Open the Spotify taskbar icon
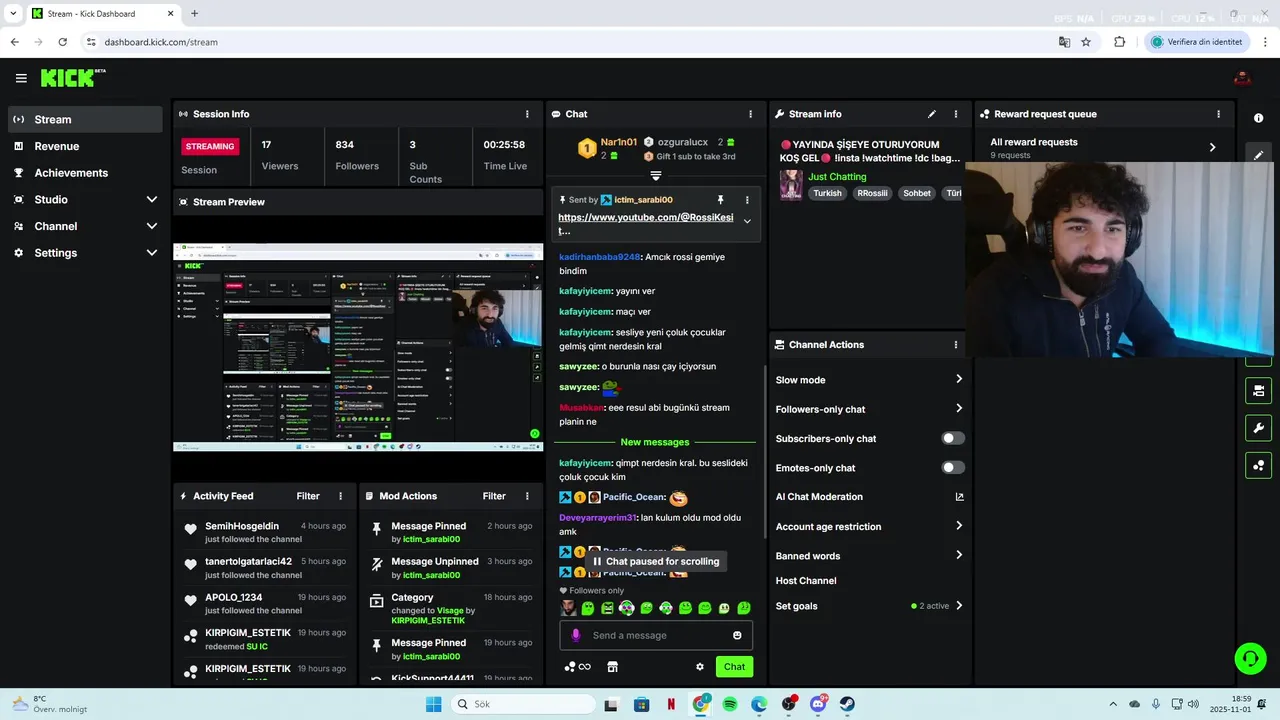This screenshot has width=1280, height=720. tap(730, 705)
